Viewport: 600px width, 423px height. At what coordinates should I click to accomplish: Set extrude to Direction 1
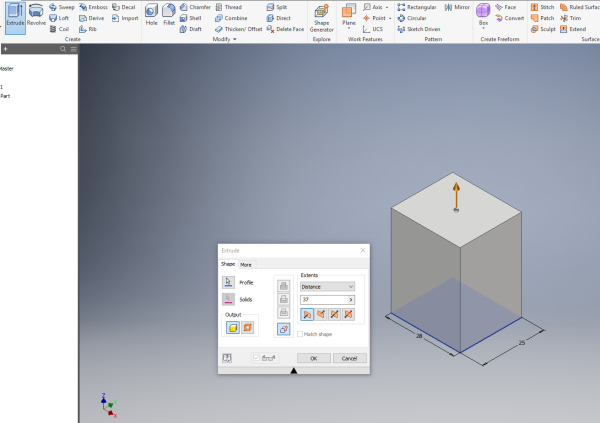point(307,315)
